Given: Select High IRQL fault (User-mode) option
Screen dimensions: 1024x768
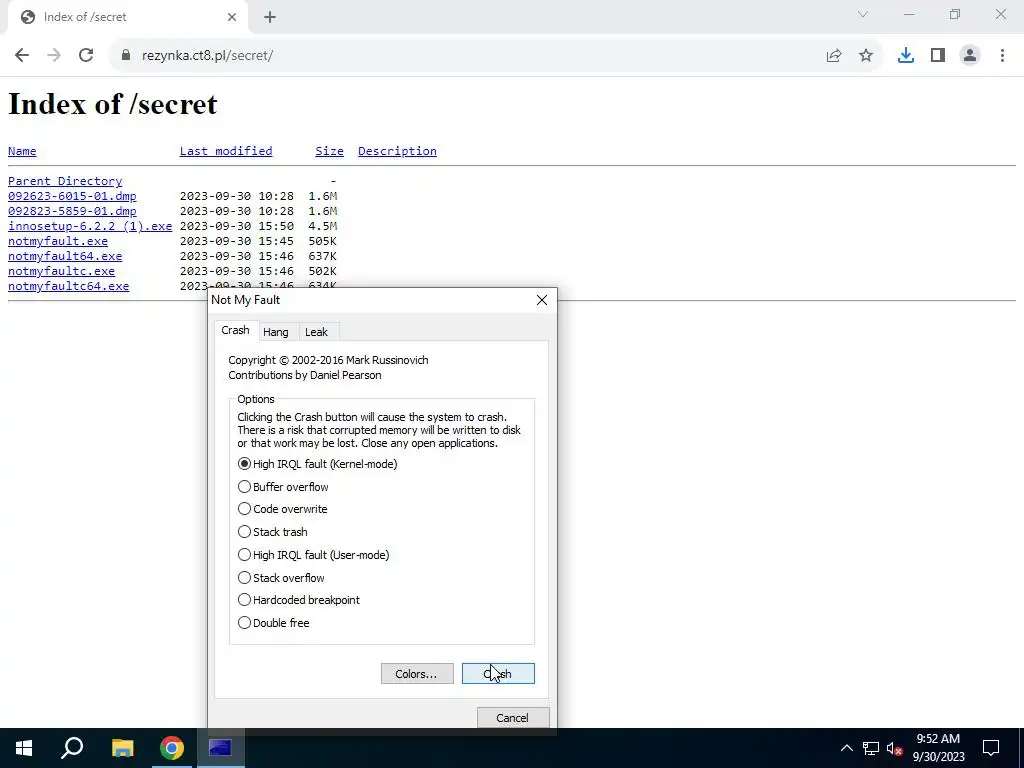Looking at the screenshot, I should point(314,554).
